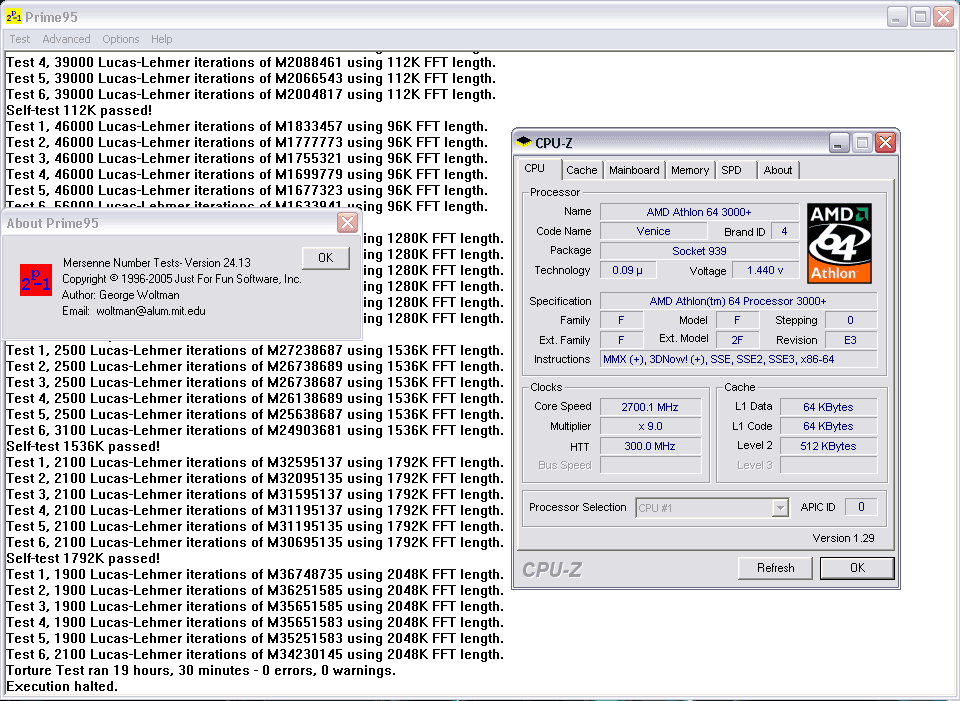Viewport: 960px width, 701px height.
Task: Click the 'Torture Test ran 19 hours' line
Action: tap(201, 670)
